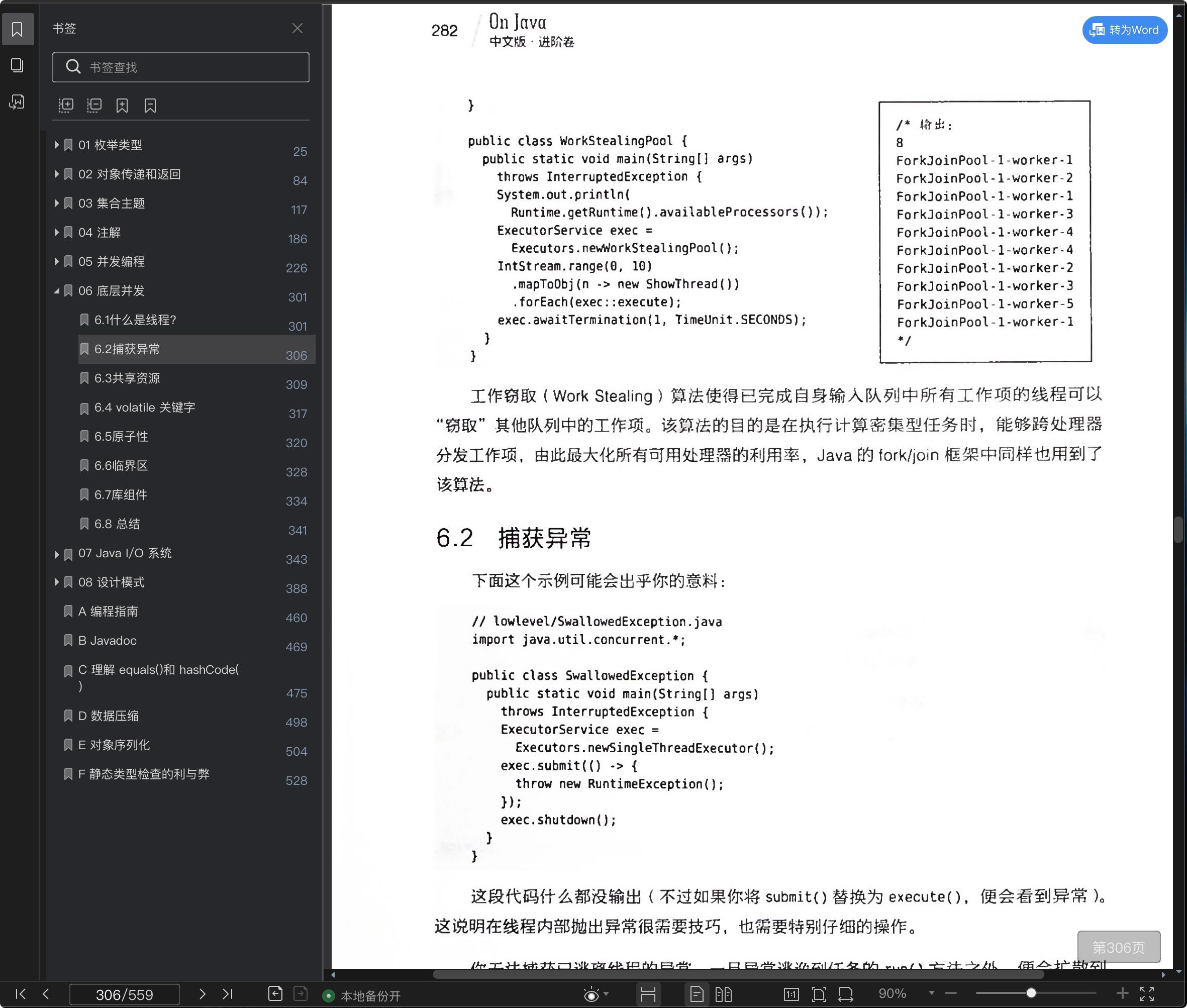Expand all bookmarks icon
This screenshot has width=1187, height=1008.
(x=66, y=105)
